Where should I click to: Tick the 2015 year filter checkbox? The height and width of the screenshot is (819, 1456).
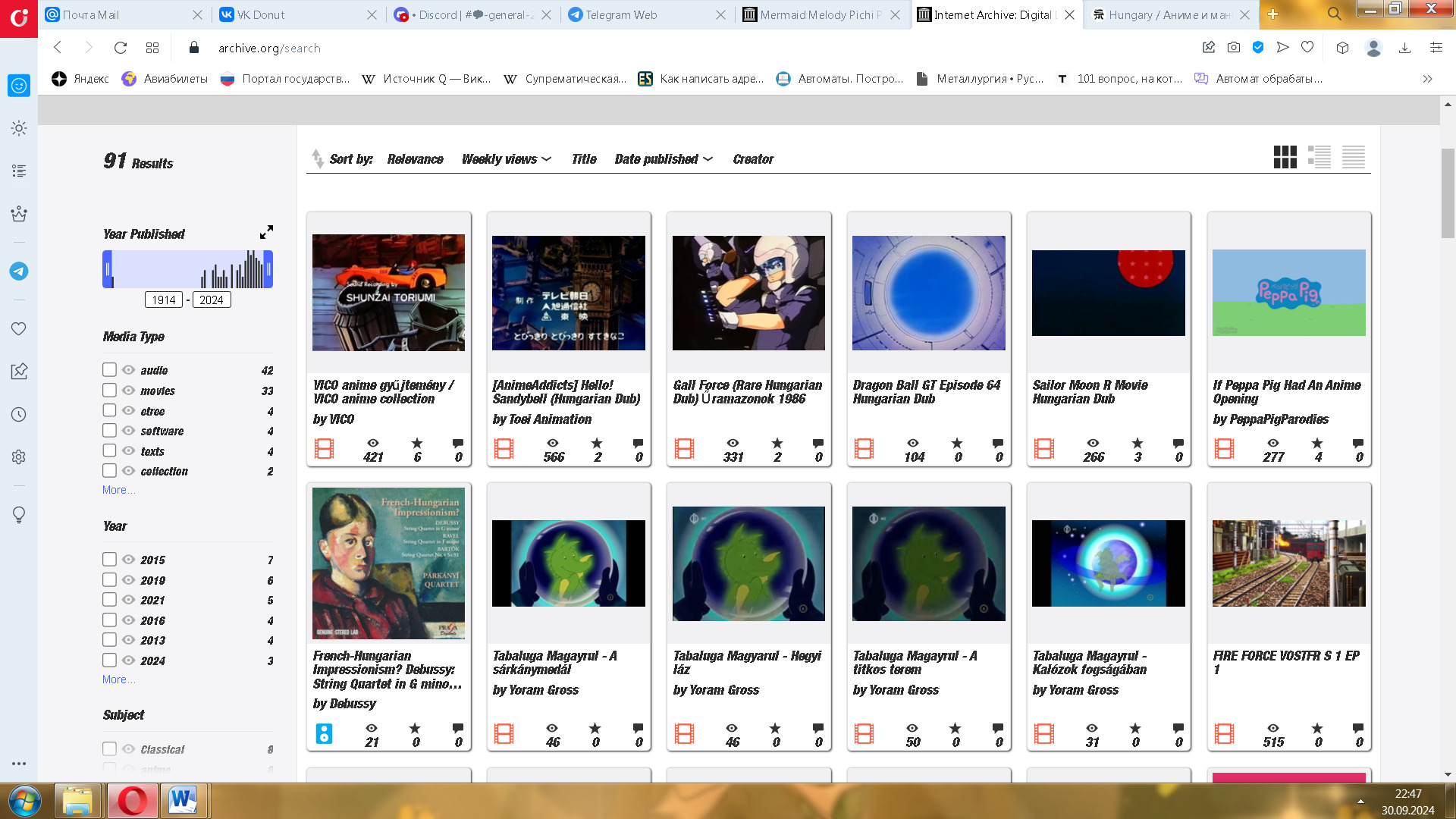click(x=109, y=560)
